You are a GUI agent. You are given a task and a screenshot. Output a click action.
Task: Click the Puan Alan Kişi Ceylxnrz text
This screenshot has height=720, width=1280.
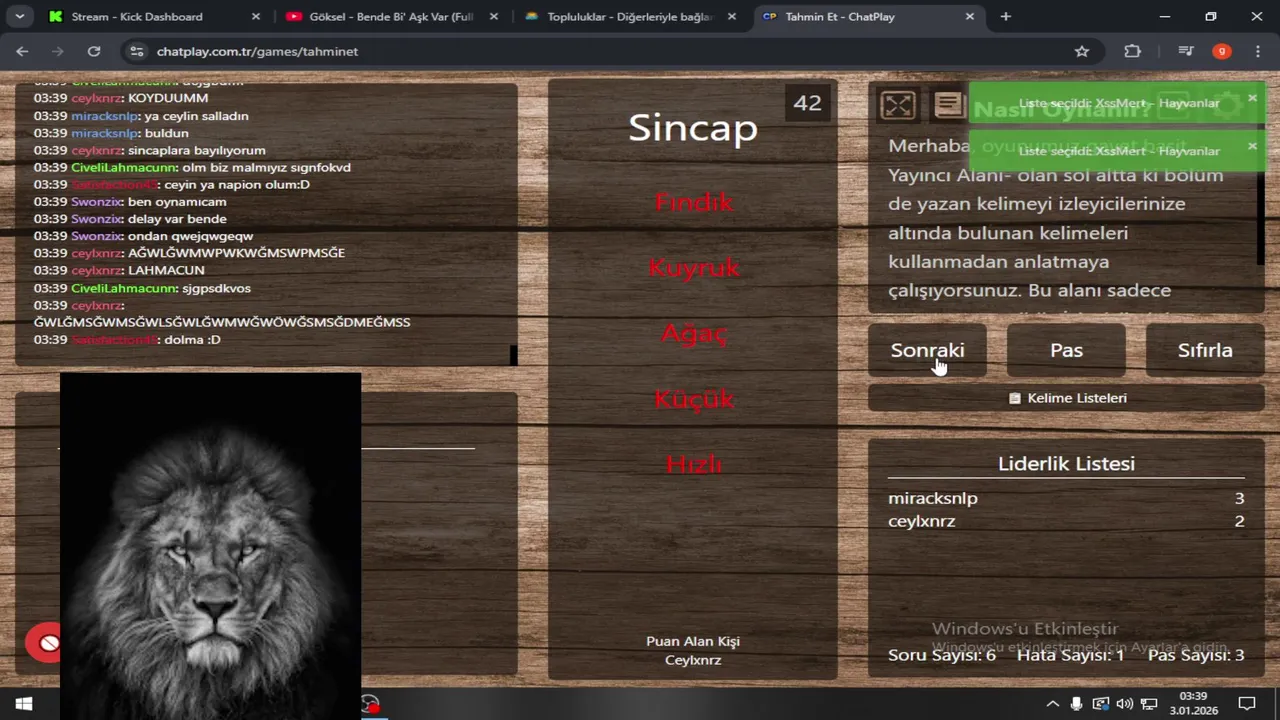(x=693, y=651)
